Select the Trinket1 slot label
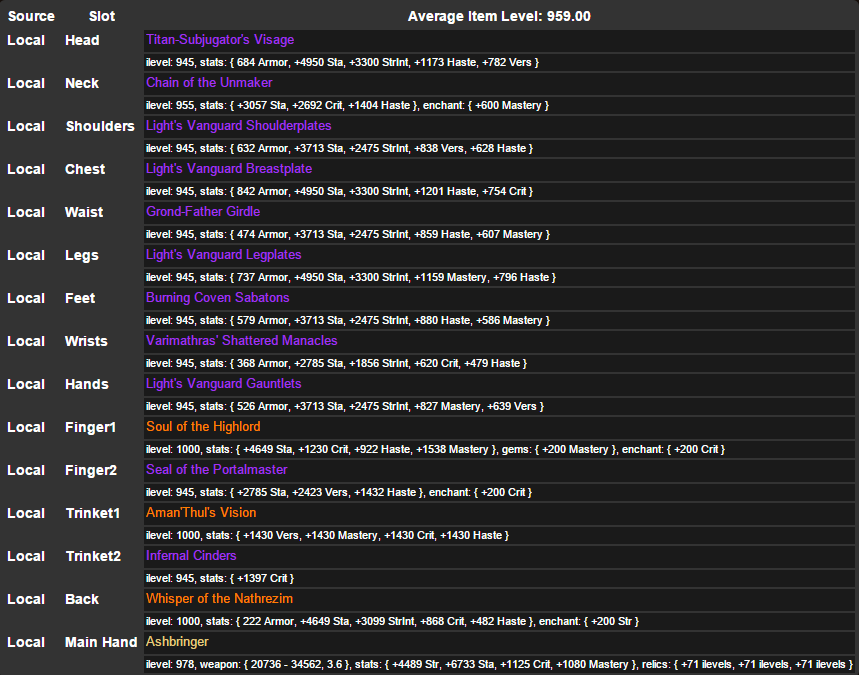 click(93, 513)
